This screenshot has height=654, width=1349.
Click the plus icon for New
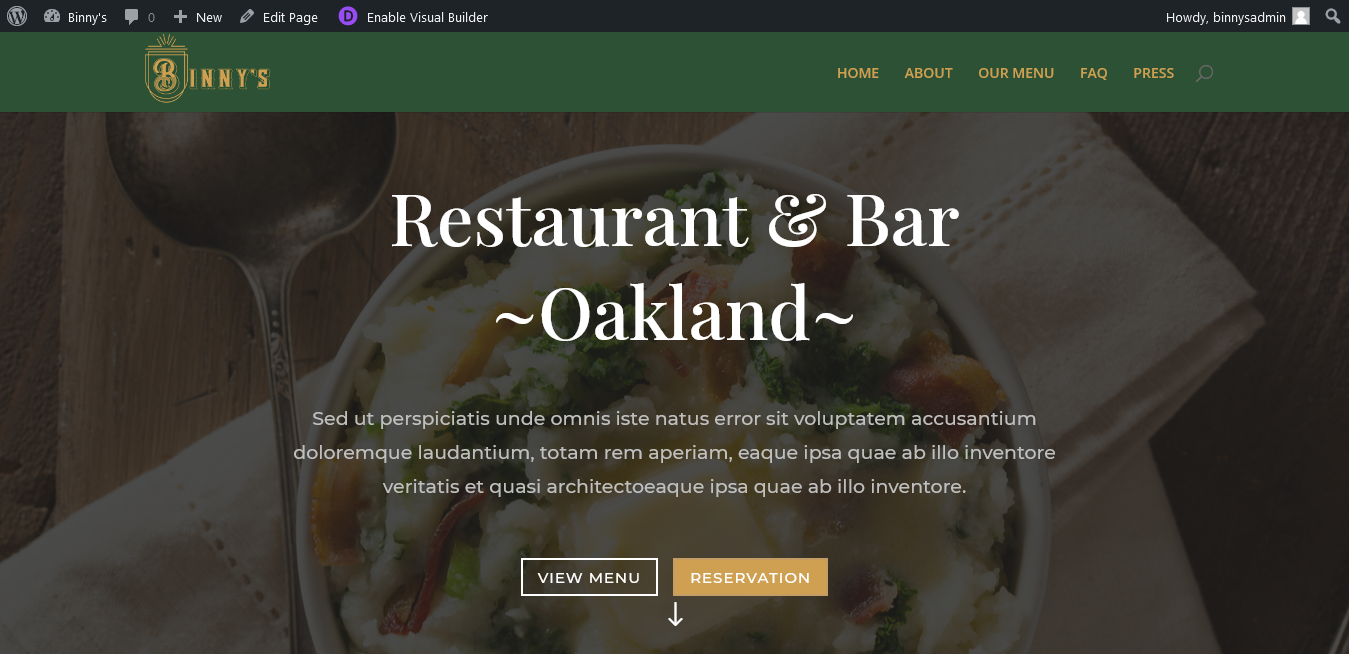[x=180, y=17]
